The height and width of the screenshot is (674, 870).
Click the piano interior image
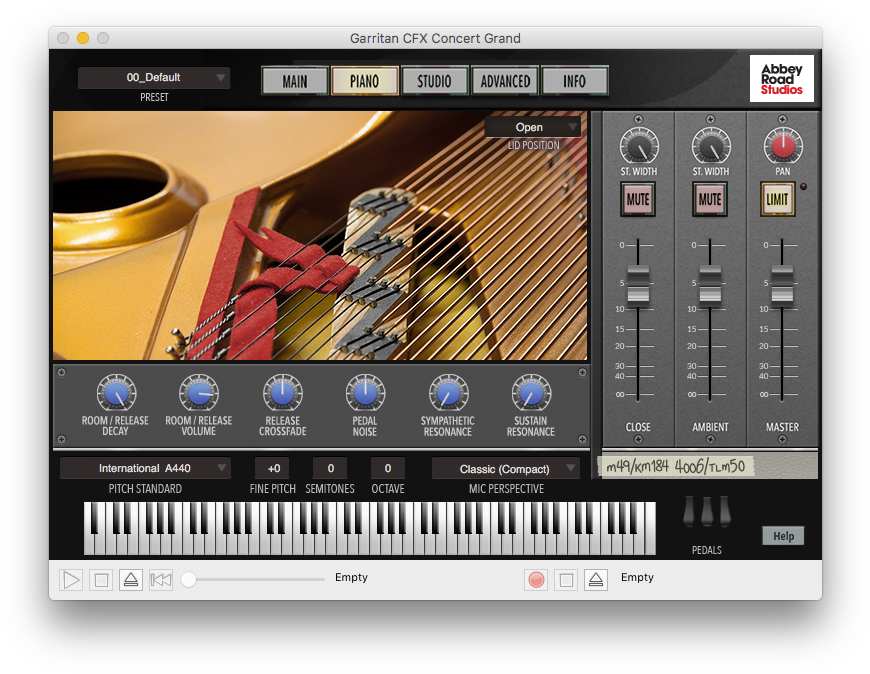point(320,236)
